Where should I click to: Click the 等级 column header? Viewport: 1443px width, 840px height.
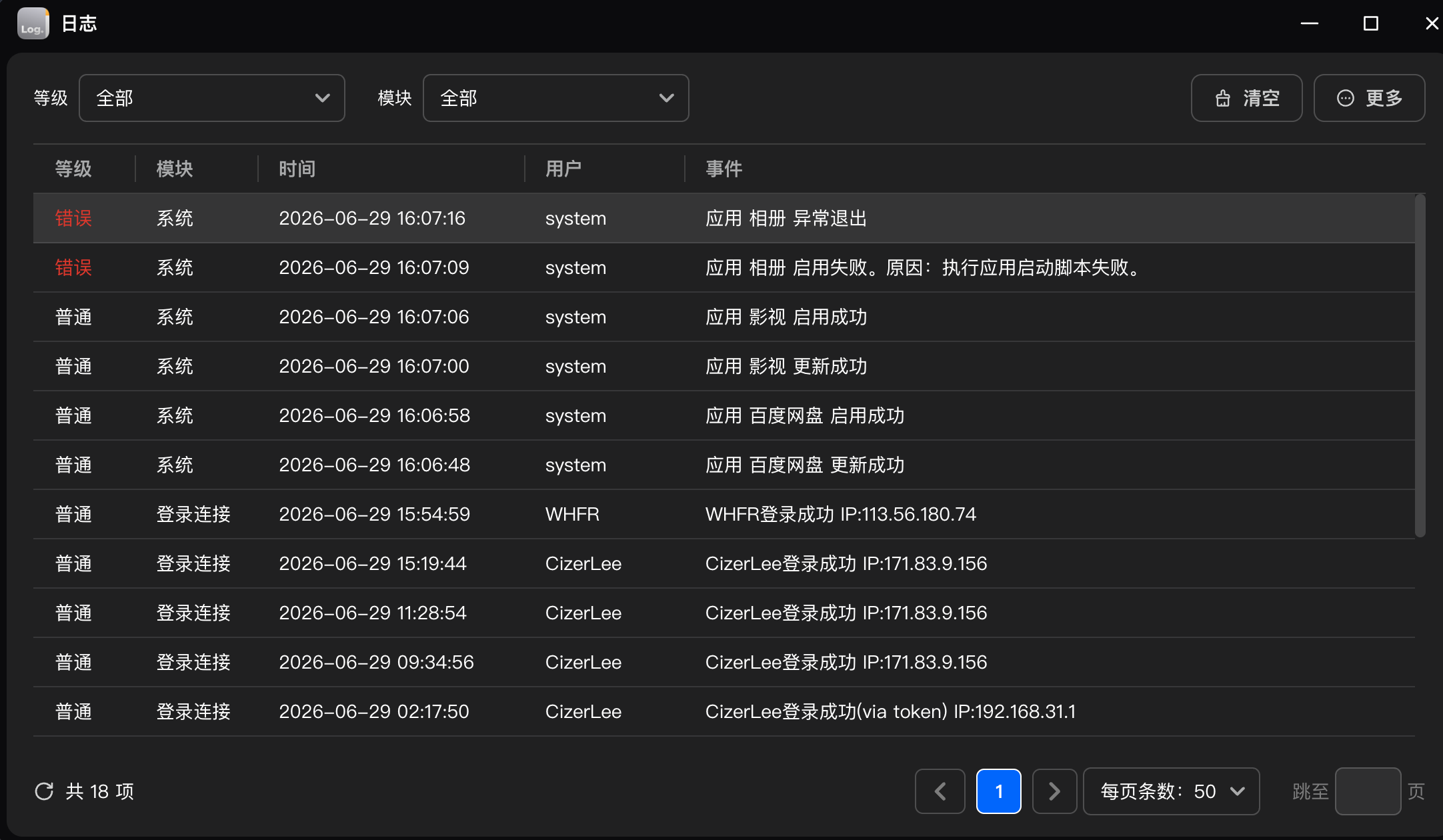tap(73, 169)
